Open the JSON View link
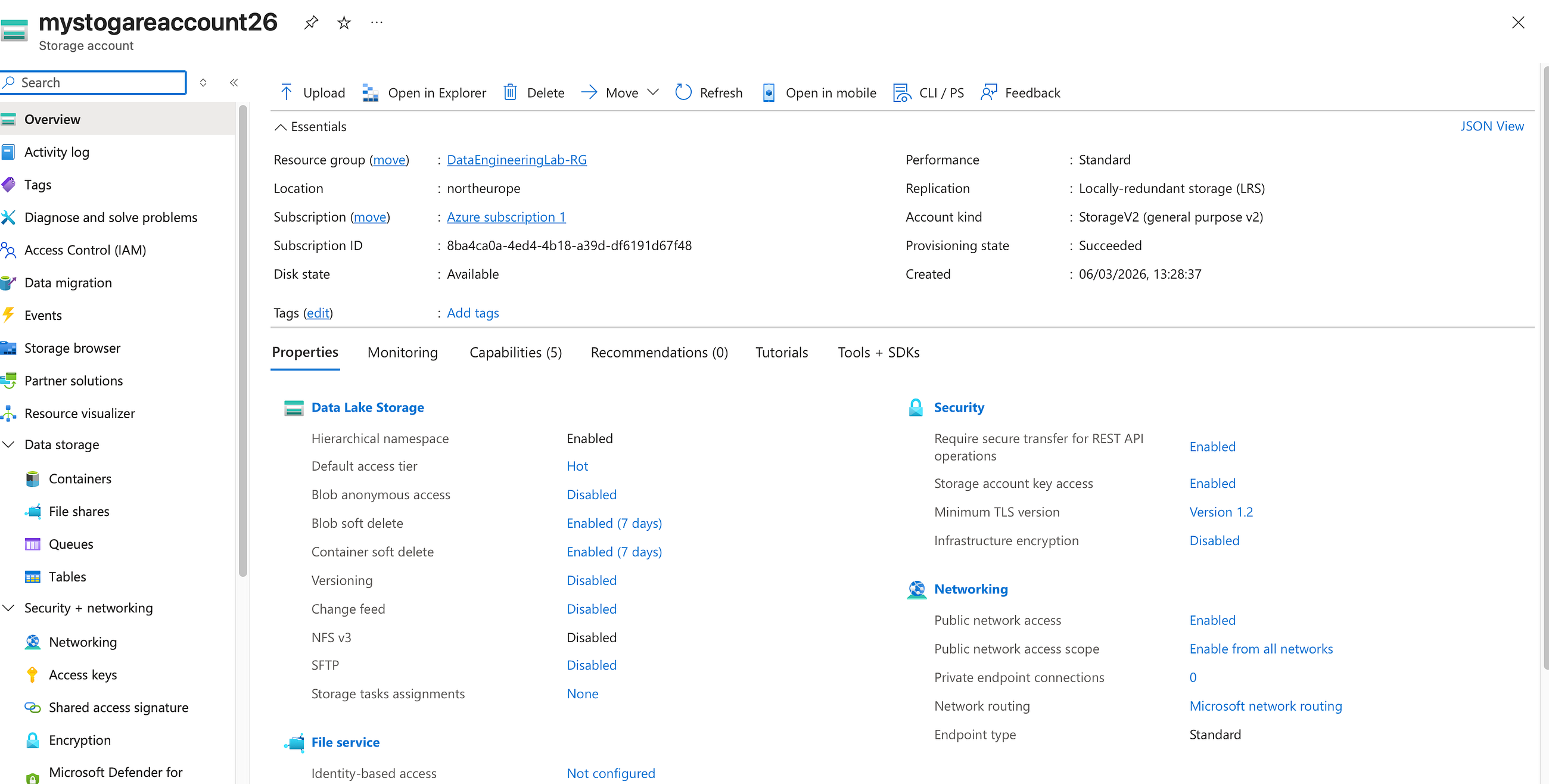This screenshot has height=784, width=1549. click(x=1492, y=126)
